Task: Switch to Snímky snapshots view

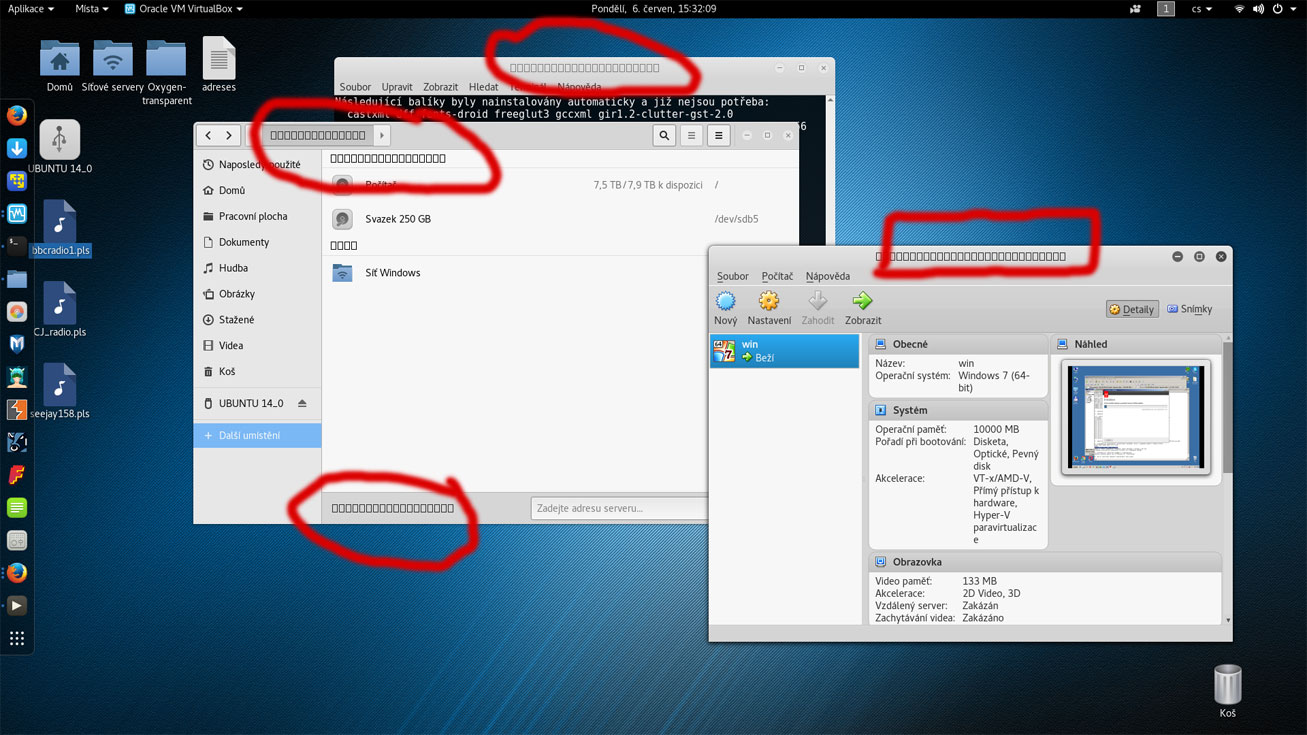Action: (1190, 310)
